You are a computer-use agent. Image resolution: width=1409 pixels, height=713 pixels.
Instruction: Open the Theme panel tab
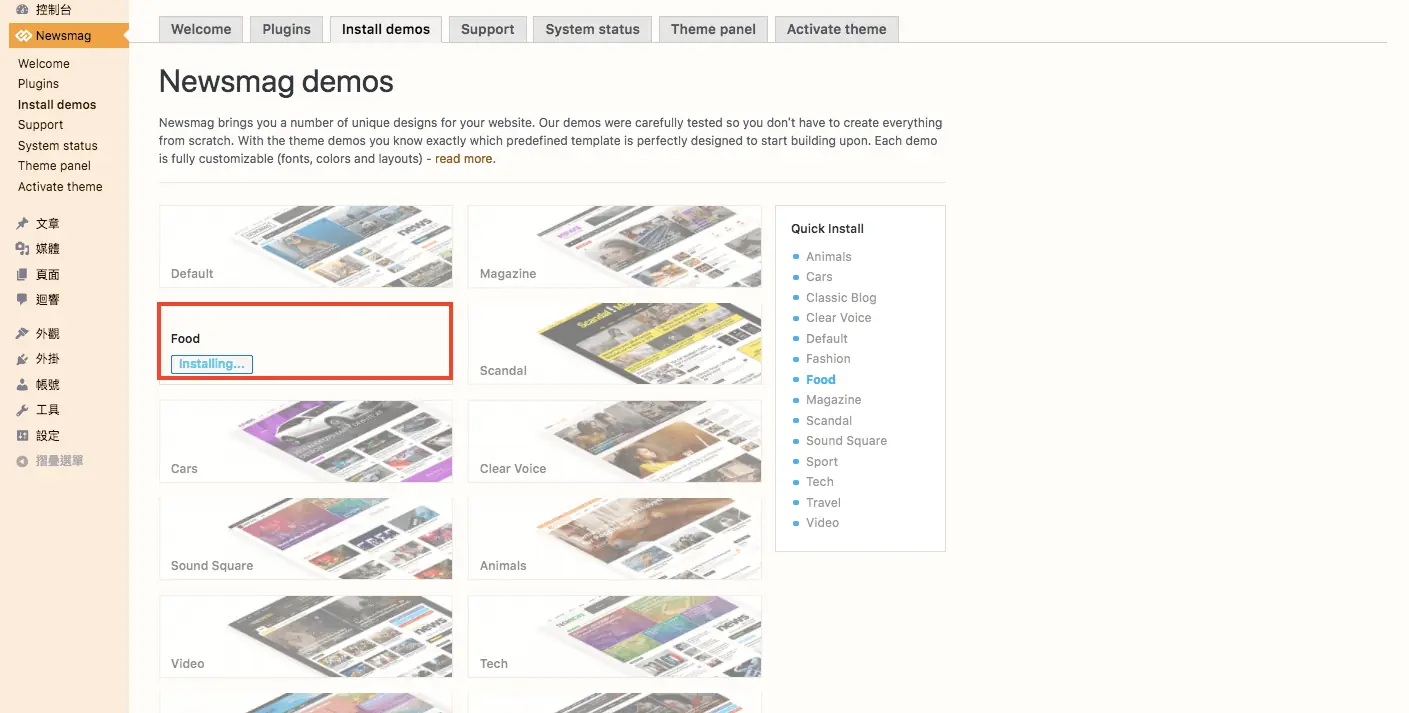point(714,29)
